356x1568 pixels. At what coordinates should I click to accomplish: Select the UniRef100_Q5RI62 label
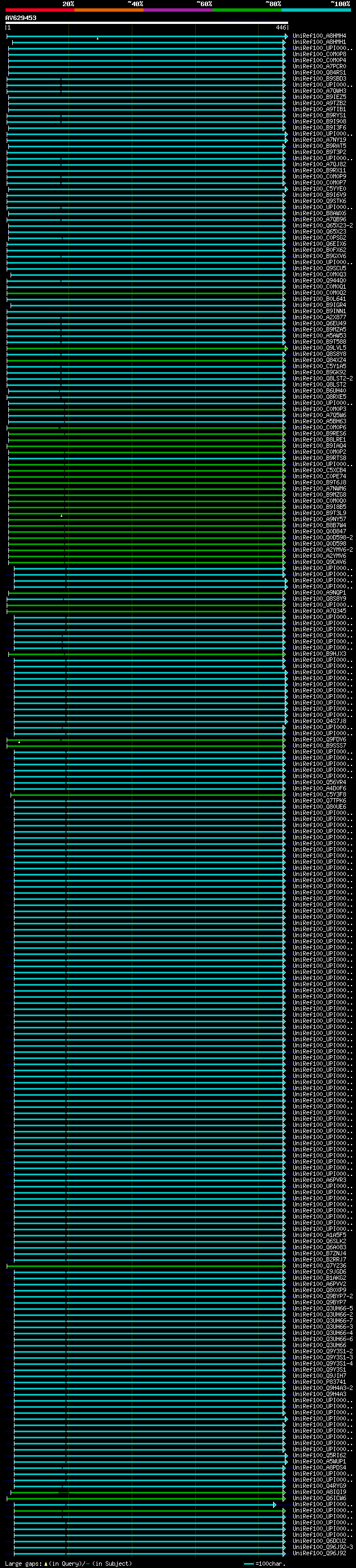pyautogui.click(x=319, y=1456)
